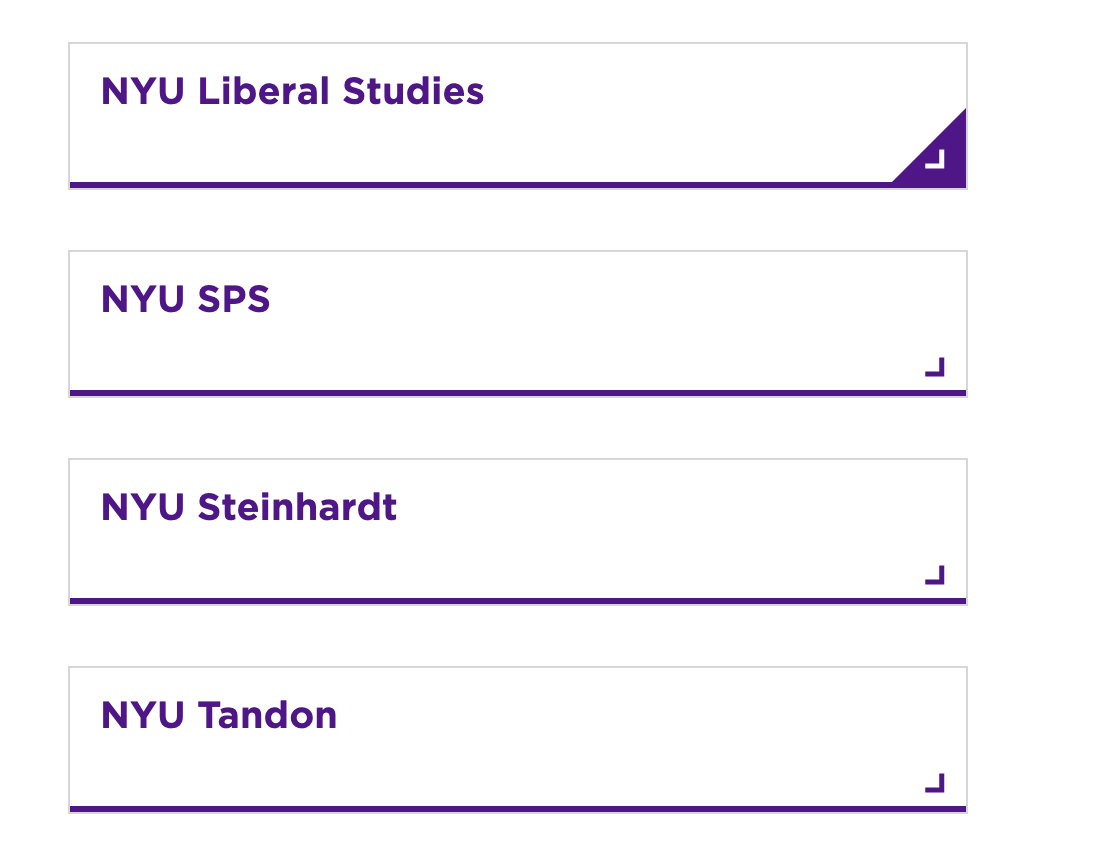The height and width of the screenshot is (866, 1106).
Task: Open the NYU Liberal Studies title link
Action: point(292,92)
